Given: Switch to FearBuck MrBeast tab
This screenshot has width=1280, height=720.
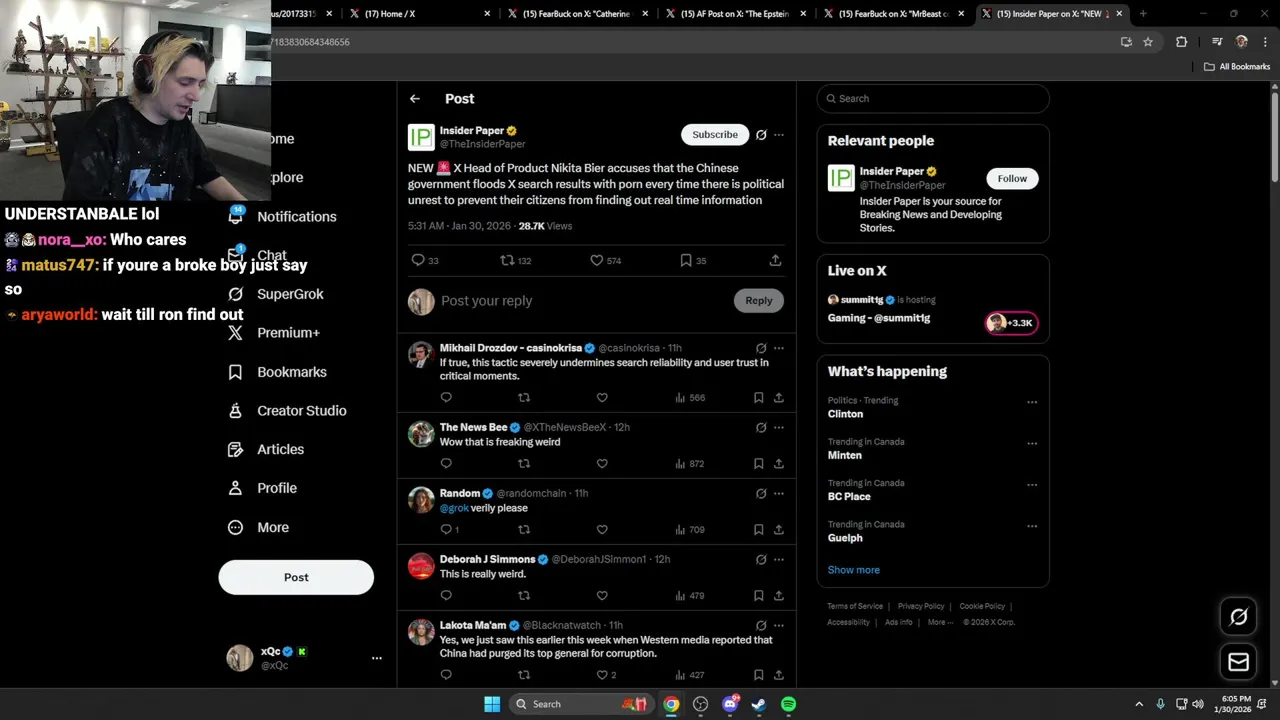Looking at the screenshot, I should (893, 14).
